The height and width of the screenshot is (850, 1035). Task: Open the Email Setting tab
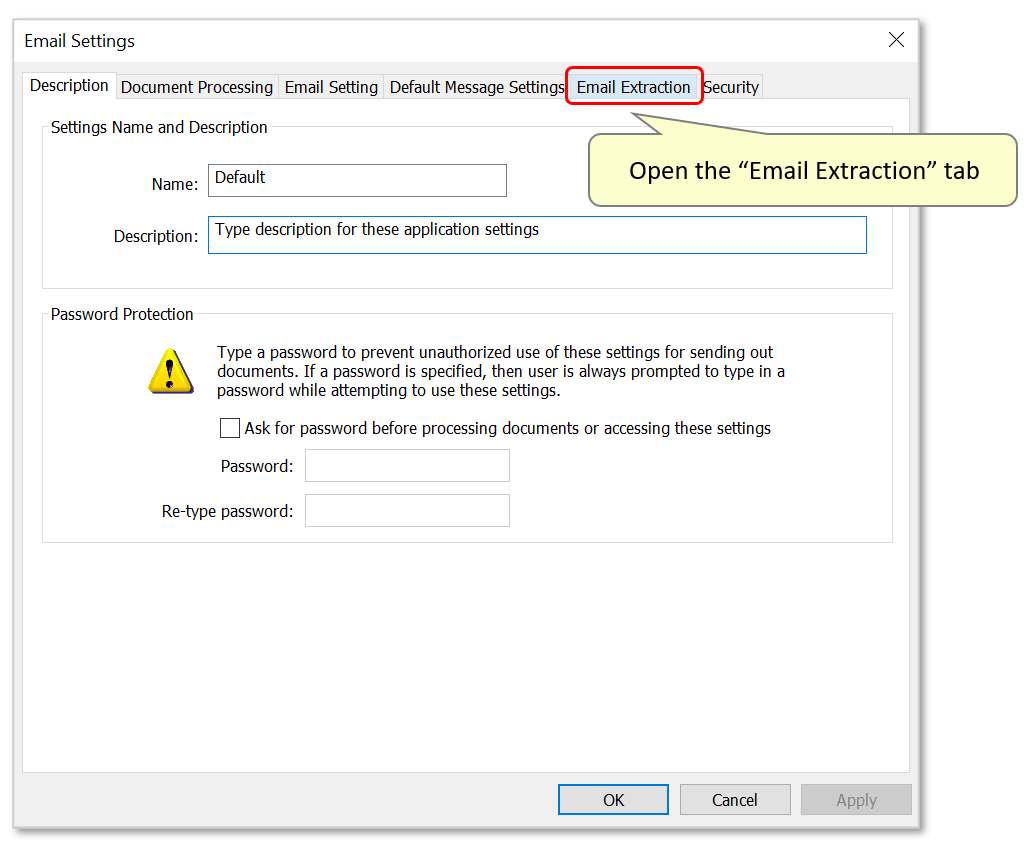pyautogui.click(x=331, y=87)
